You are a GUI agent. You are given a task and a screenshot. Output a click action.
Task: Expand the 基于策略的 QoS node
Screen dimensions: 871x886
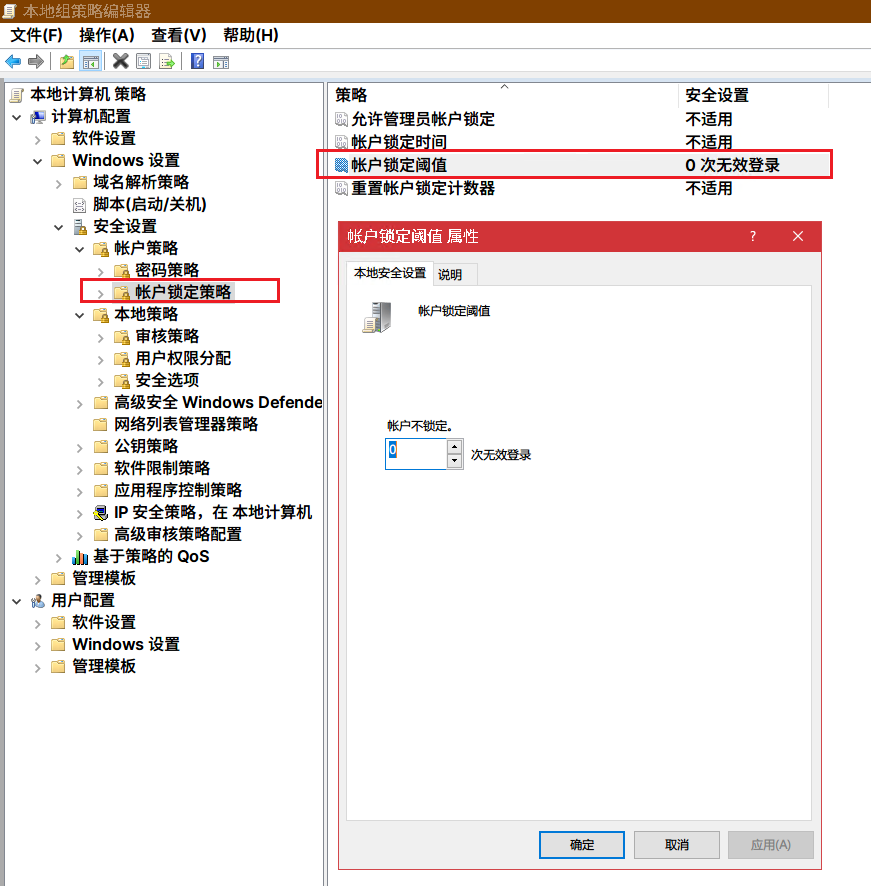pyautogui.click(x=58, y=558)
